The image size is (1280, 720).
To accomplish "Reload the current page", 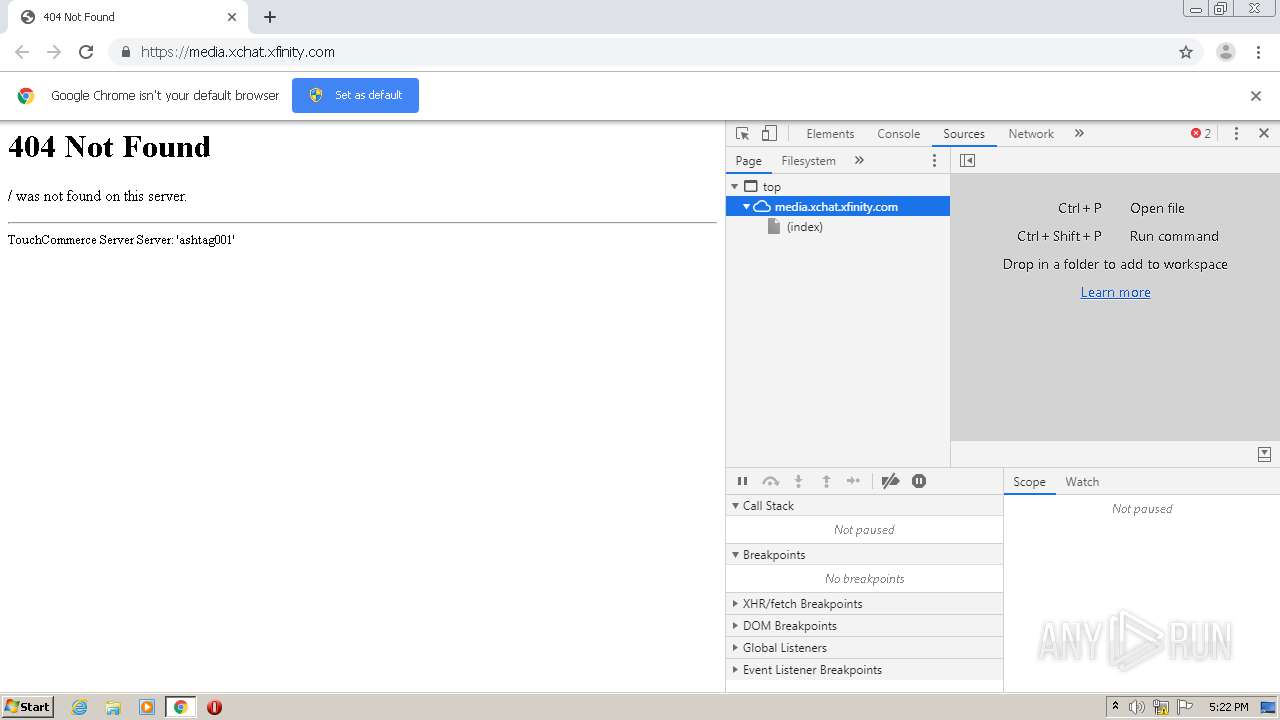I will tap(86, 52).
